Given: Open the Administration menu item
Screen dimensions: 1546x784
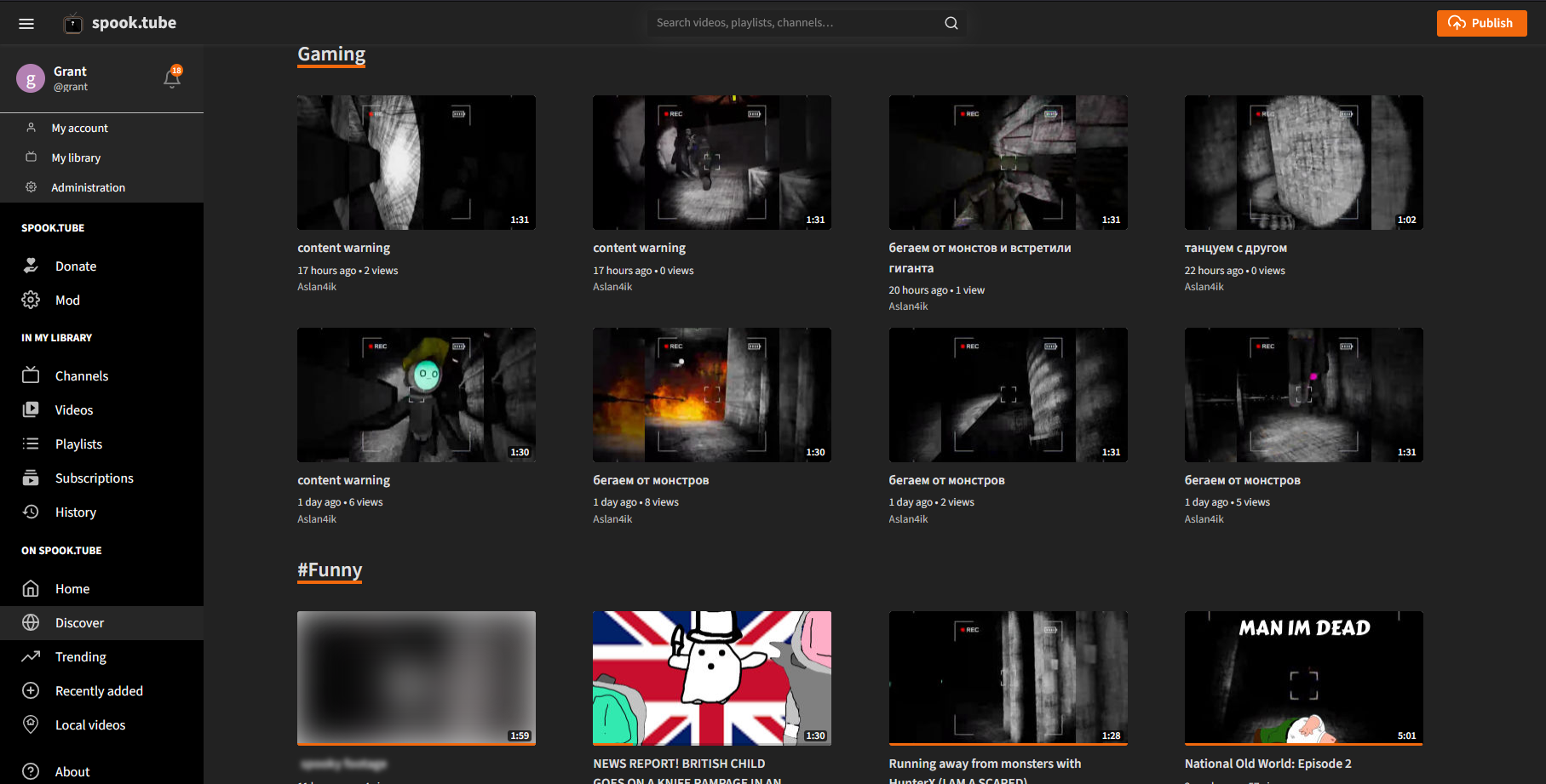Looking at the screenshot, I should (88, 187).
